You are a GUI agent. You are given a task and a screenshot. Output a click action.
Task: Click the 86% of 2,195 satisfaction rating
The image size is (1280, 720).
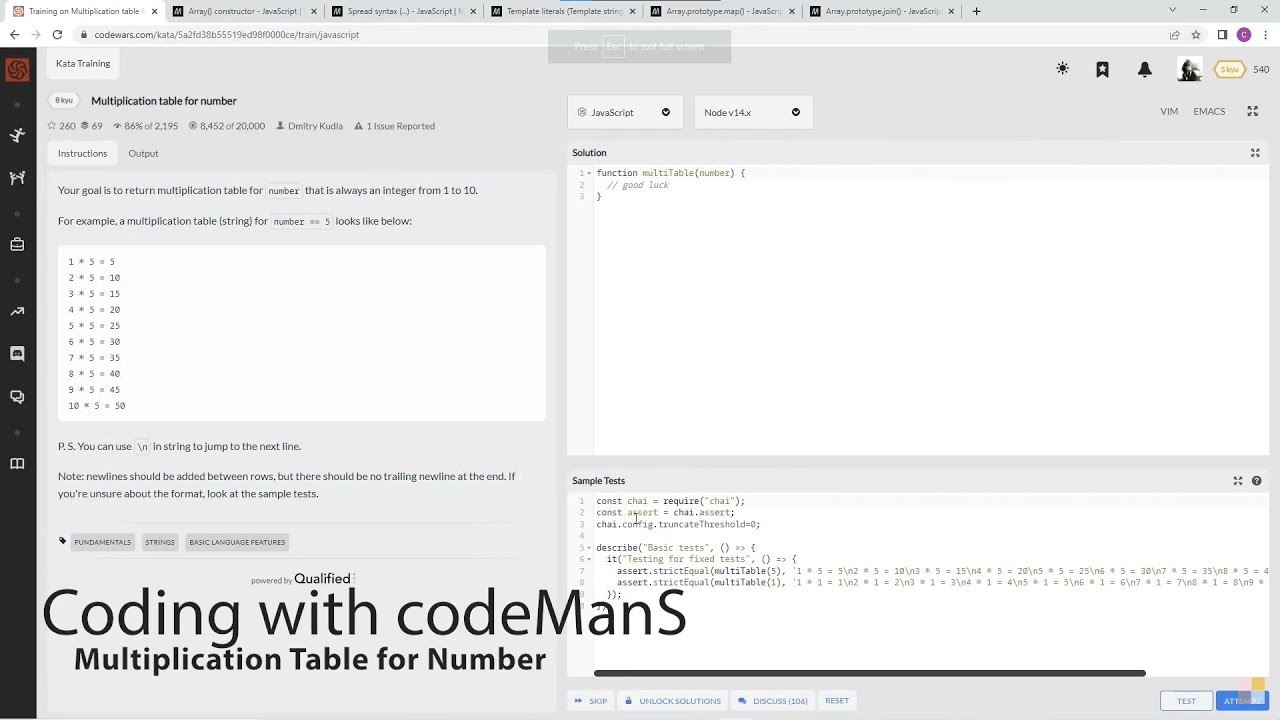145,126
